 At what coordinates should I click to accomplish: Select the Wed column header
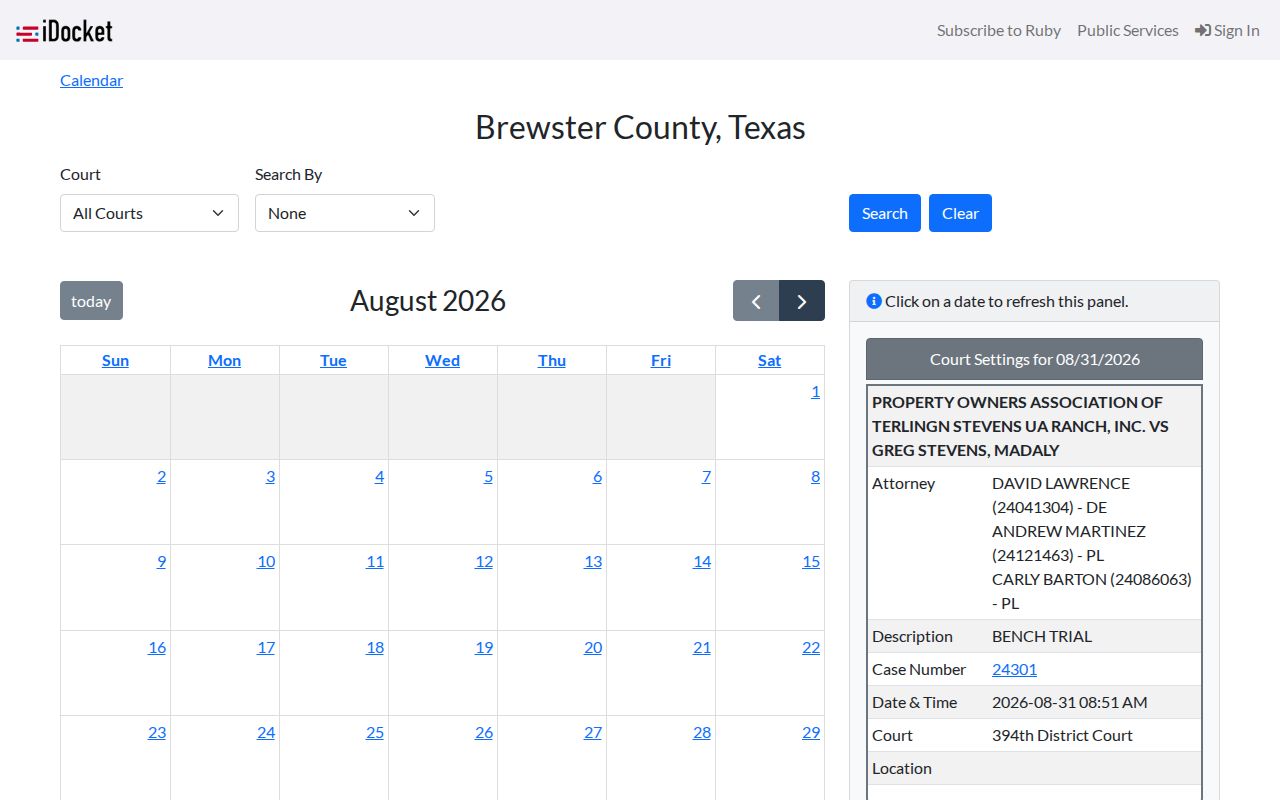pos(442,360)
